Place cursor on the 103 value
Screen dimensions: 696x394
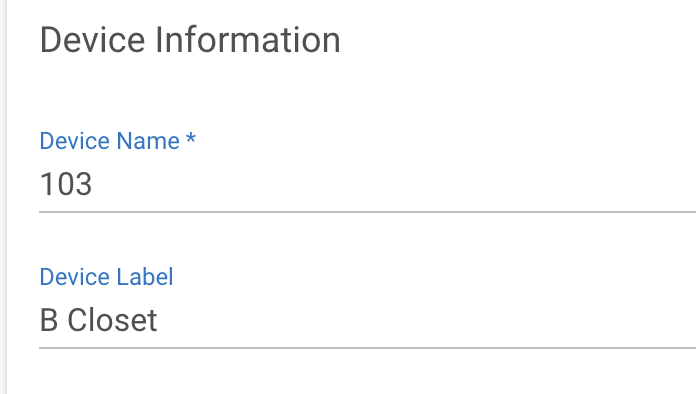click(x=66, y=184)
